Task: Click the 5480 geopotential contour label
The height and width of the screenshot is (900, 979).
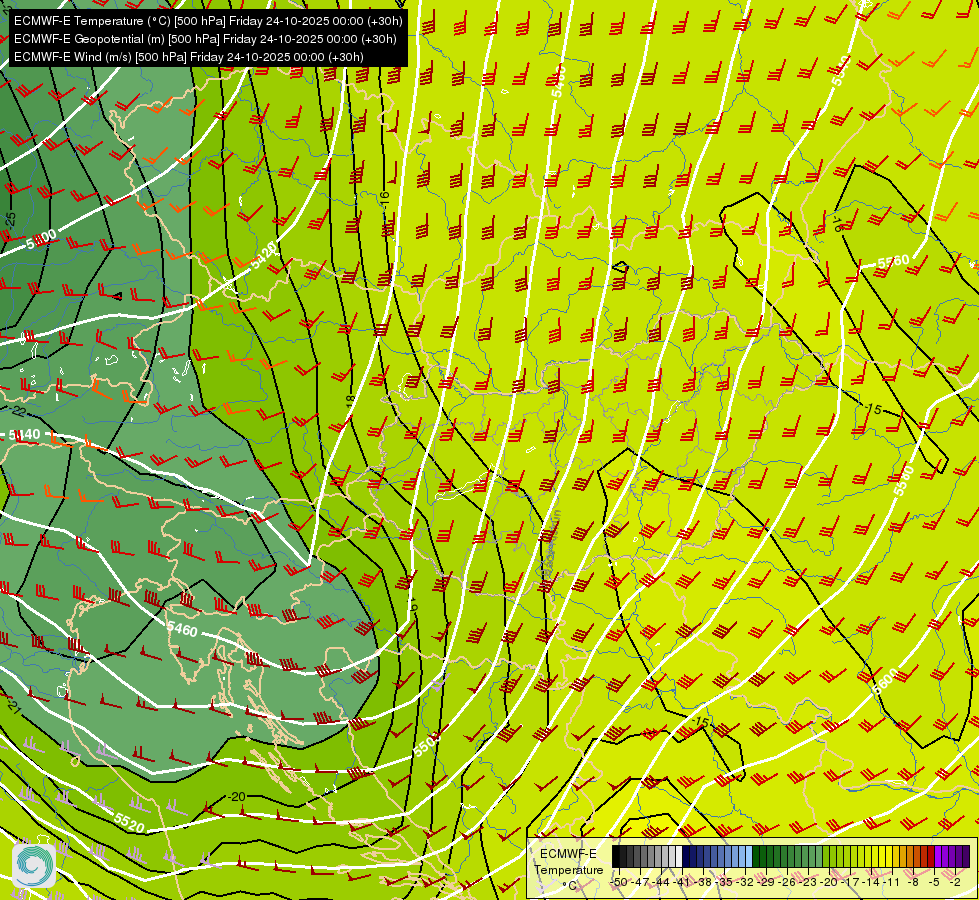Action: (559, 81)
